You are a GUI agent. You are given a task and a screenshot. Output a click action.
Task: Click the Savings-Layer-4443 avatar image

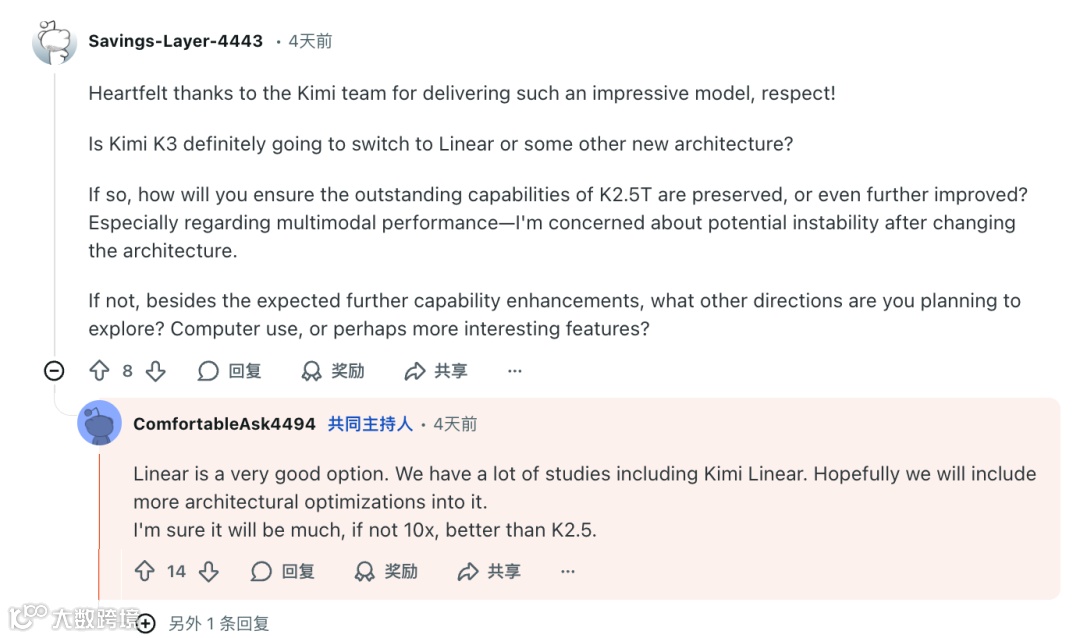click(54, 42)
